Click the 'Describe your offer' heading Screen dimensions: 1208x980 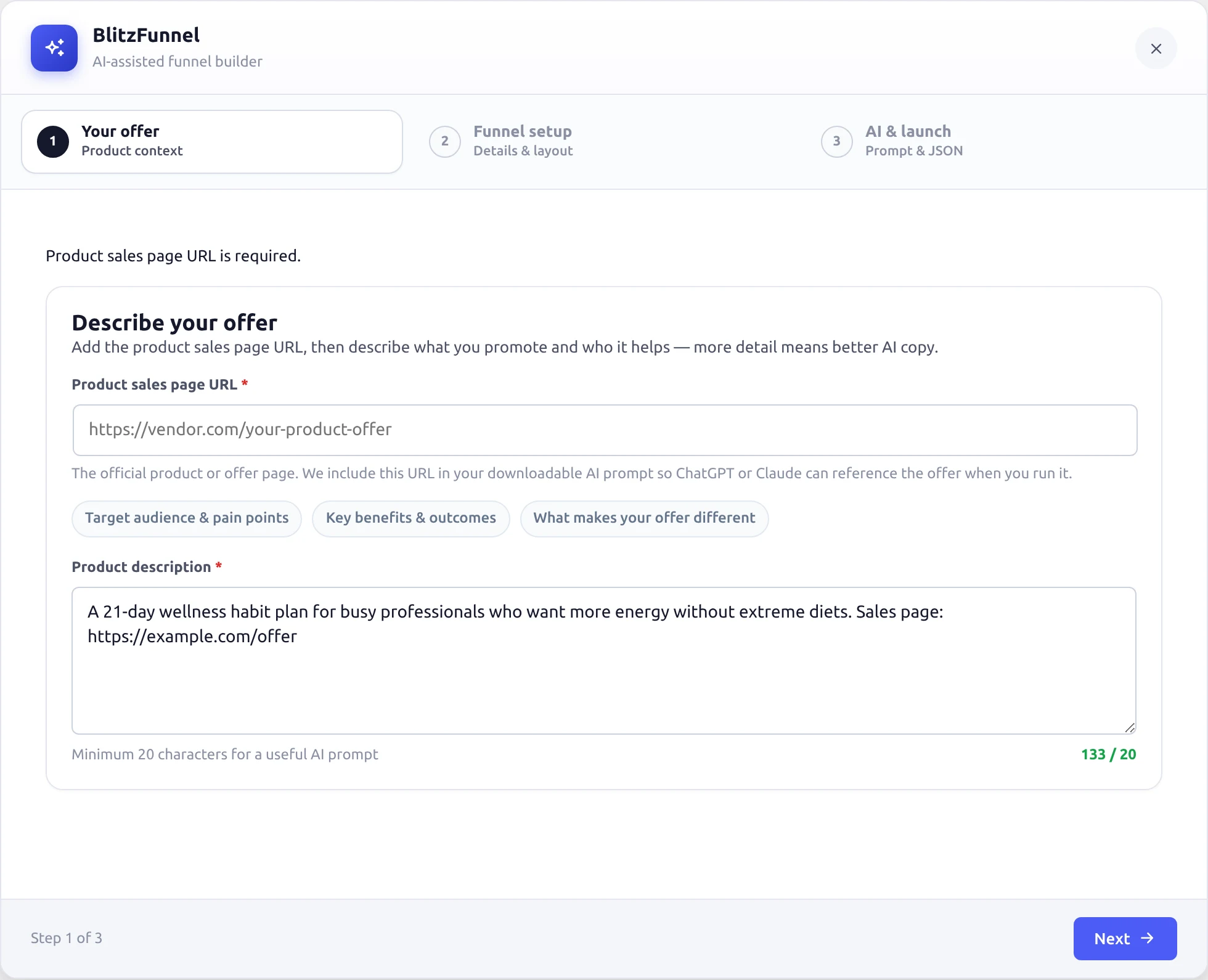pyautogui.click(x=174, y=322)
